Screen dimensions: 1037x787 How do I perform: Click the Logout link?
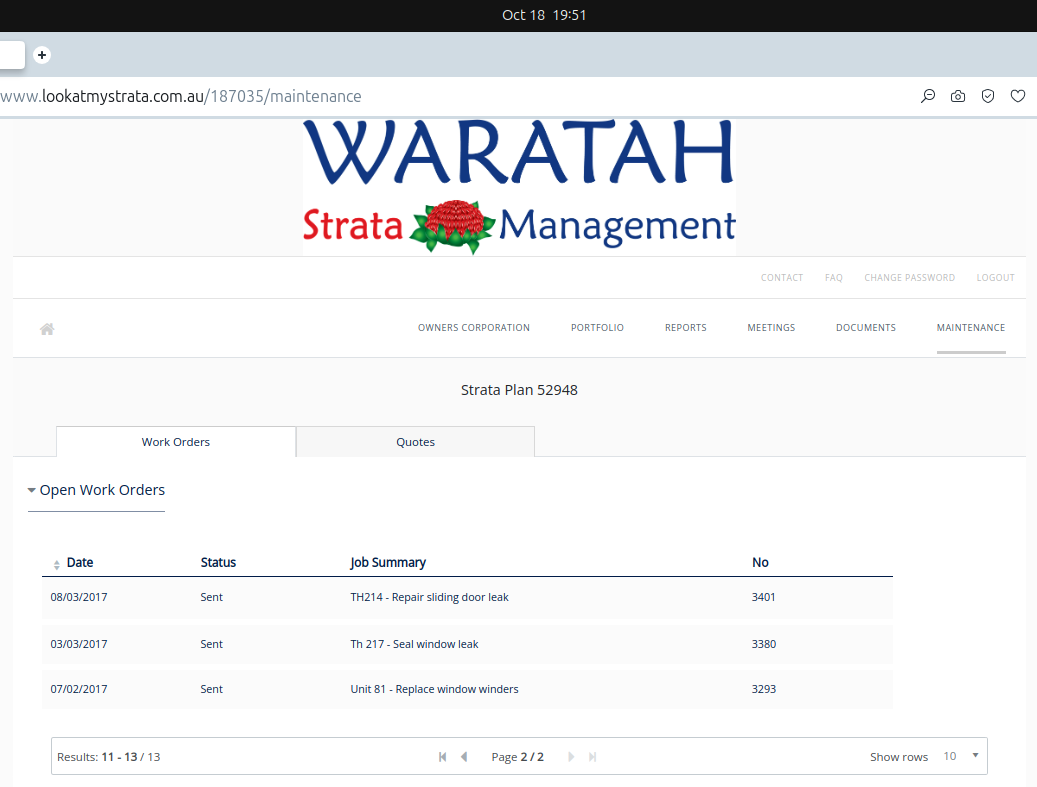point(995,278)
